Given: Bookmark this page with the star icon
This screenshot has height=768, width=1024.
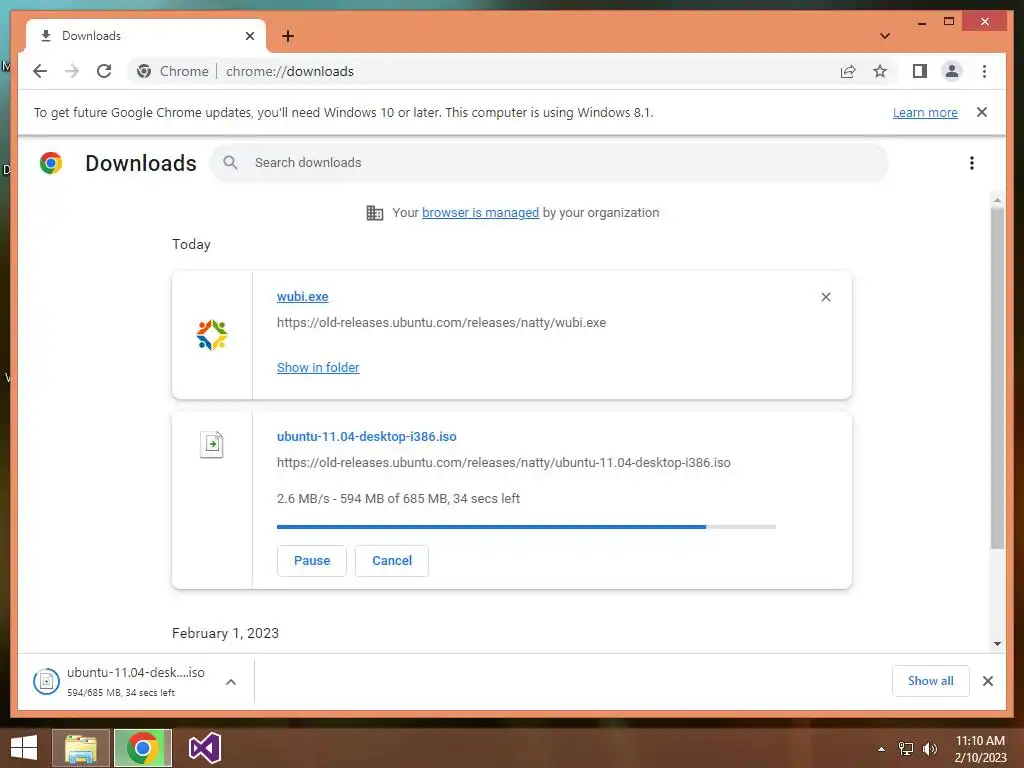Looking at the screenshot, I should tap(880, 71).
